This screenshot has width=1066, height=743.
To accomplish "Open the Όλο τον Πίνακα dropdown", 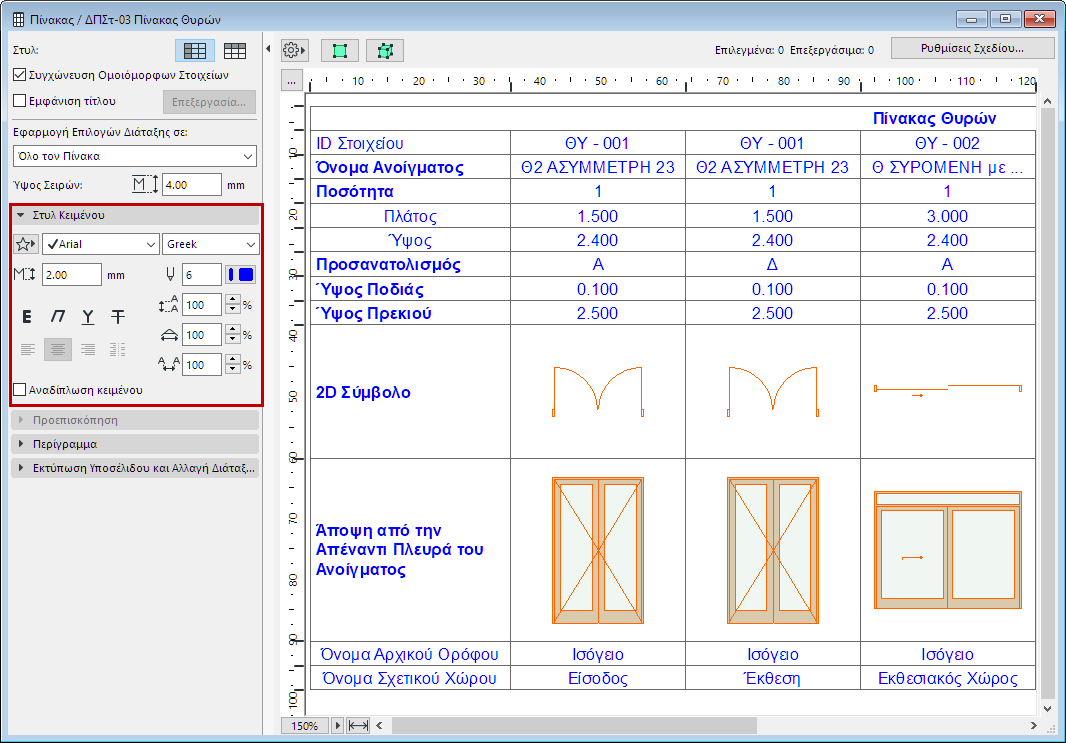I will (x=135, y=156).
